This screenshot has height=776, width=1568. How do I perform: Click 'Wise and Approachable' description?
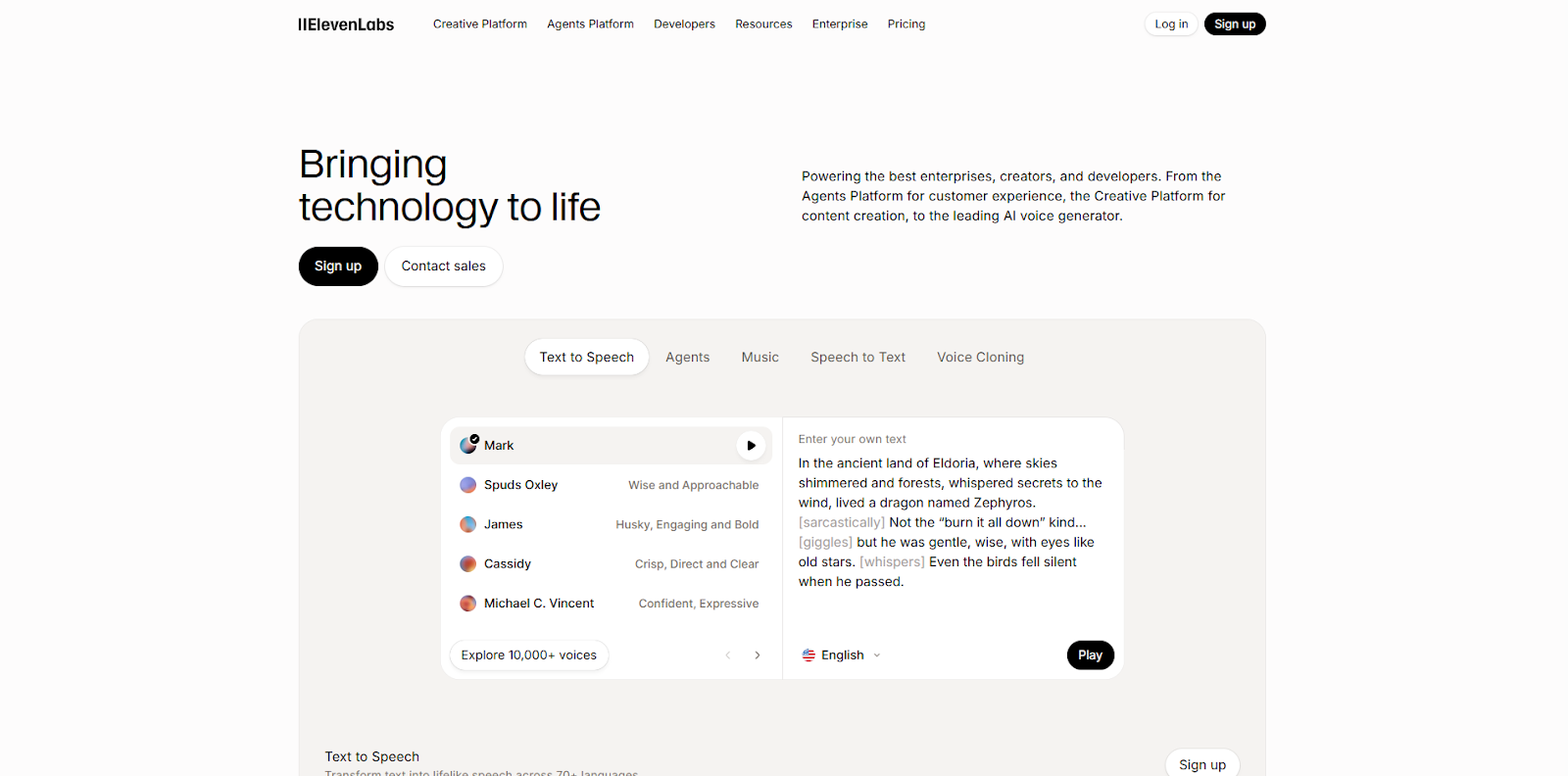pos(694,485)
